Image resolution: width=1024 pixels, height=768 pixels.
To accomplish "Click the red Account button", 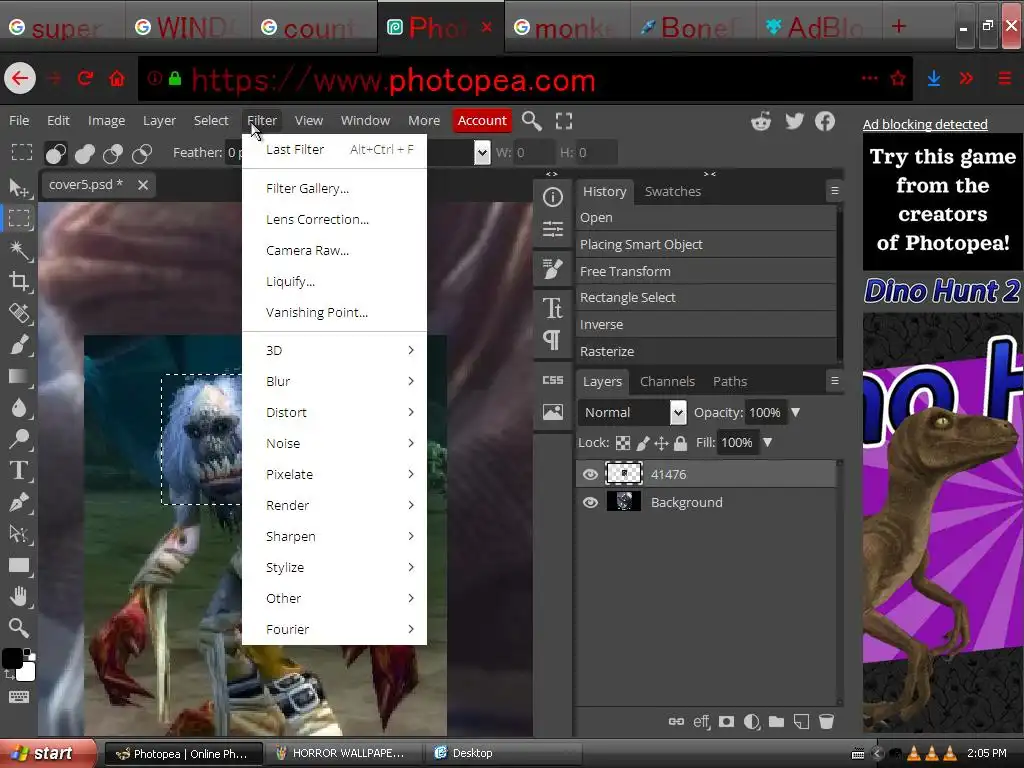I will click(482, 121).
